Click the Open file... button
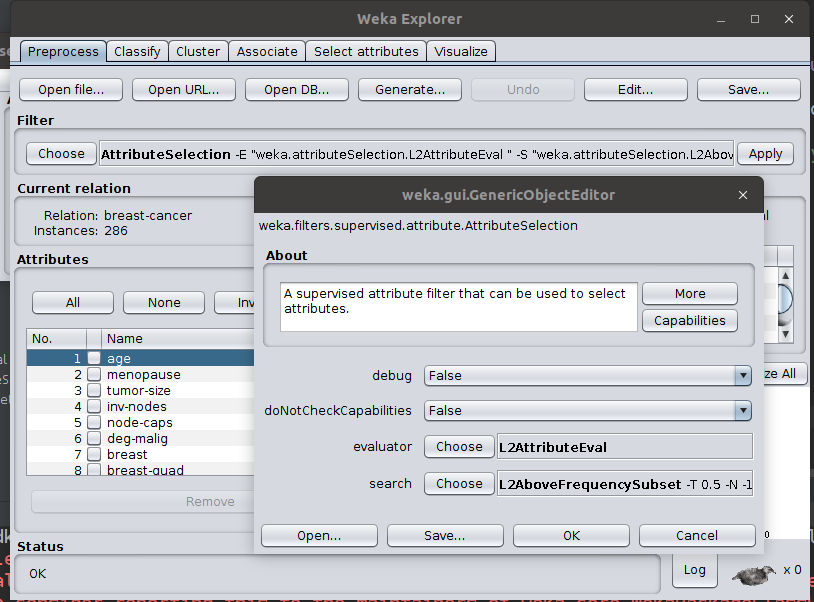This screenshot has height=602, width=814. pos(71,90)
